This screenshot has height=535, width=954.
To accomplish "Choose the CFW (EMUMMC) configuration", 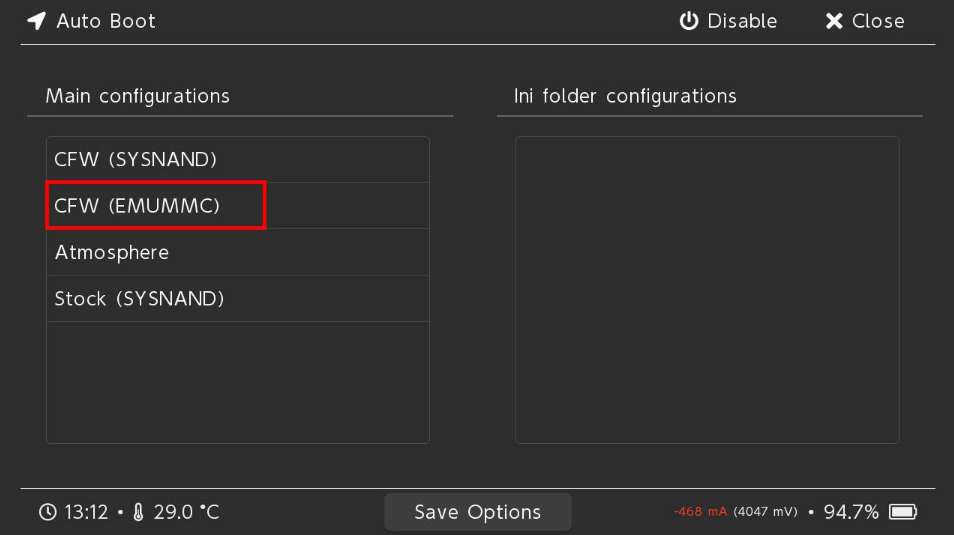I will pos(137,206).
